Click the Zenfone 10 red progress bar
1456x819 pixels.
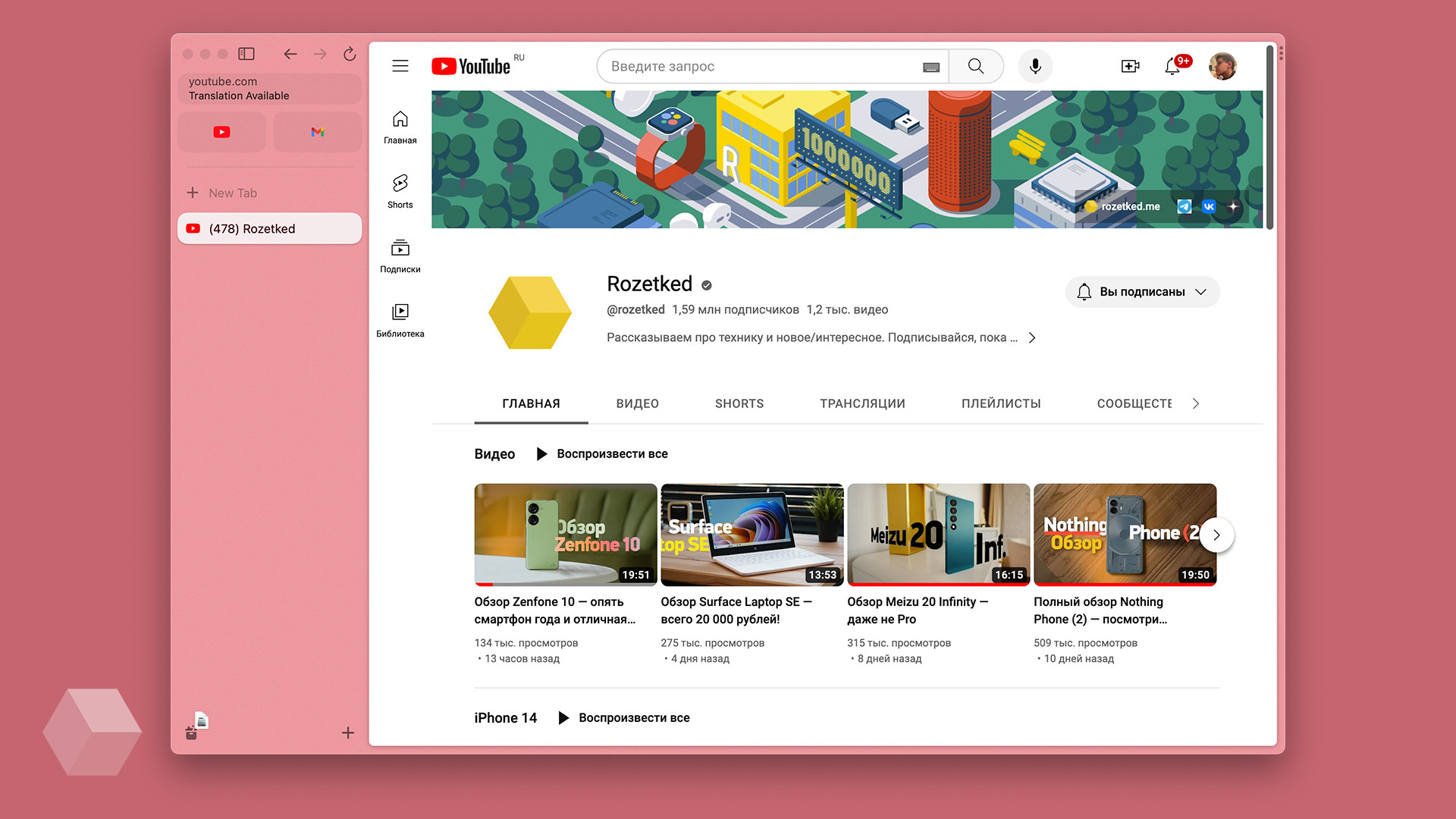484,585
